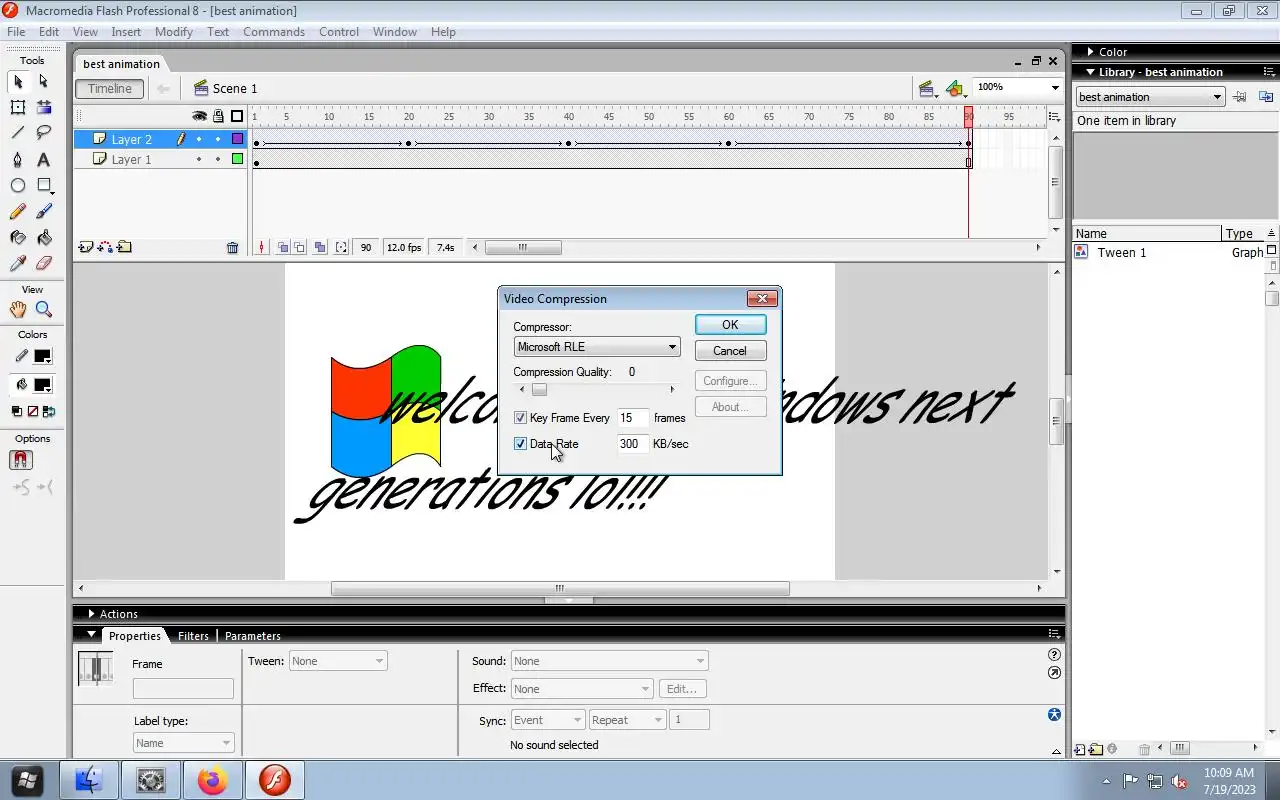This screenshot has width=1280, height=800.
Task: Click OK in Video Compression dialog
Action: [730, 325]
